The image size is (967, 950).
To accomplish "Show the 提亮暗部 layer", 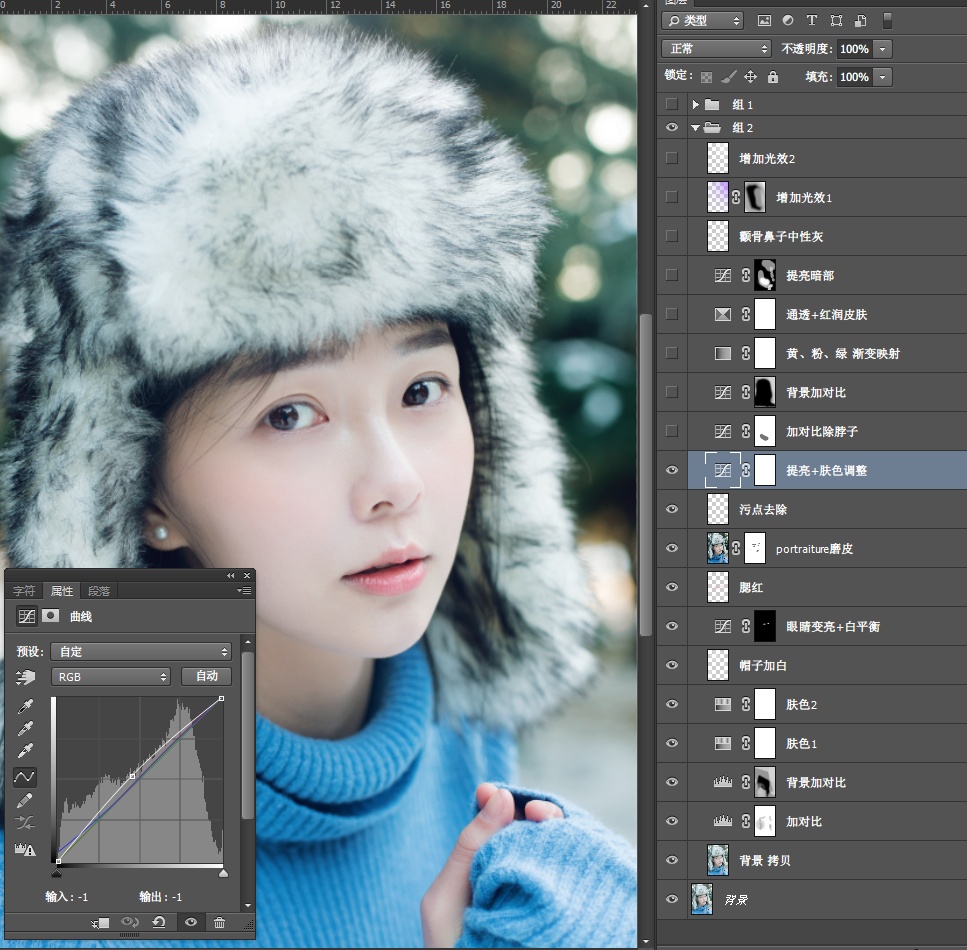I will (672, 275).
